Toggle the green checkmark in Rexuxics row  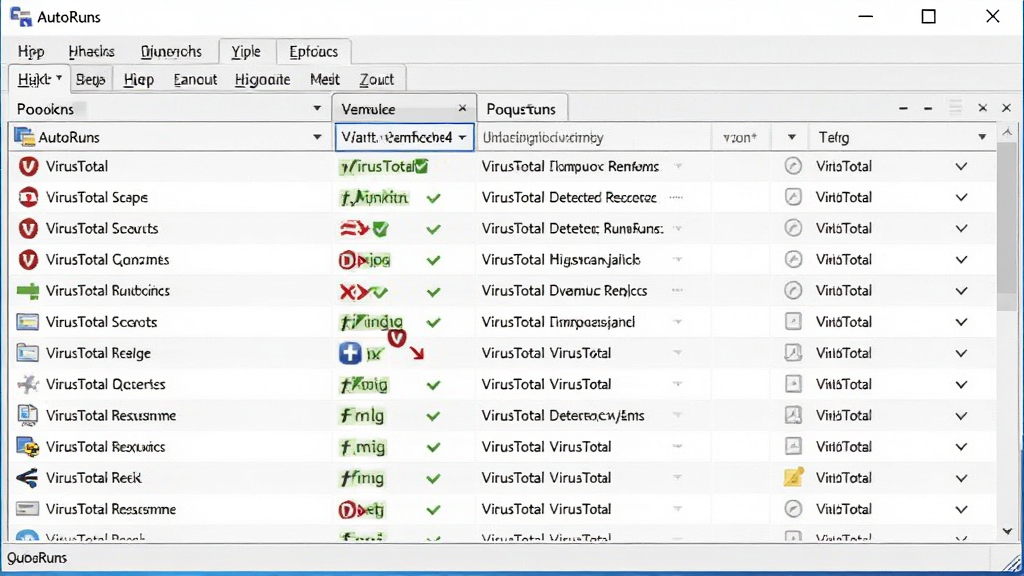(x=434, y=447)
